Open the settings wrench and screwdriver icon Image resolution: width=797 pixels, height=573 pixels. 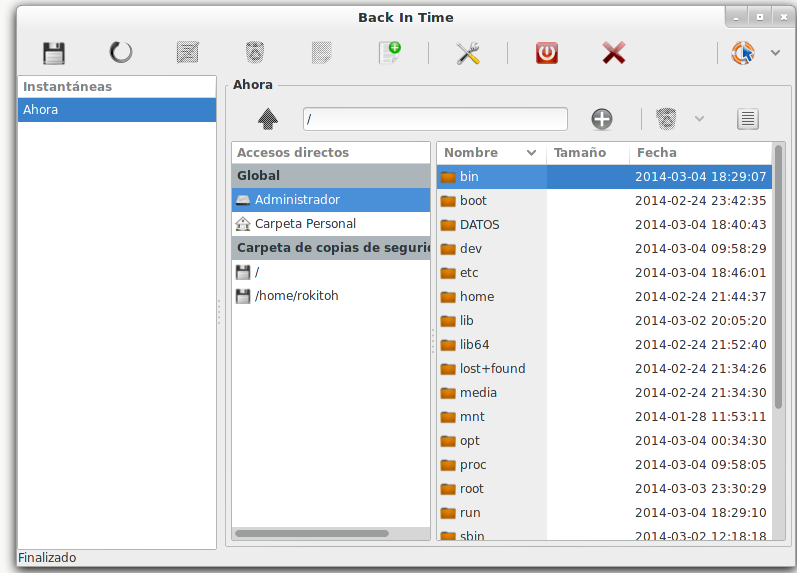[468, 53]
